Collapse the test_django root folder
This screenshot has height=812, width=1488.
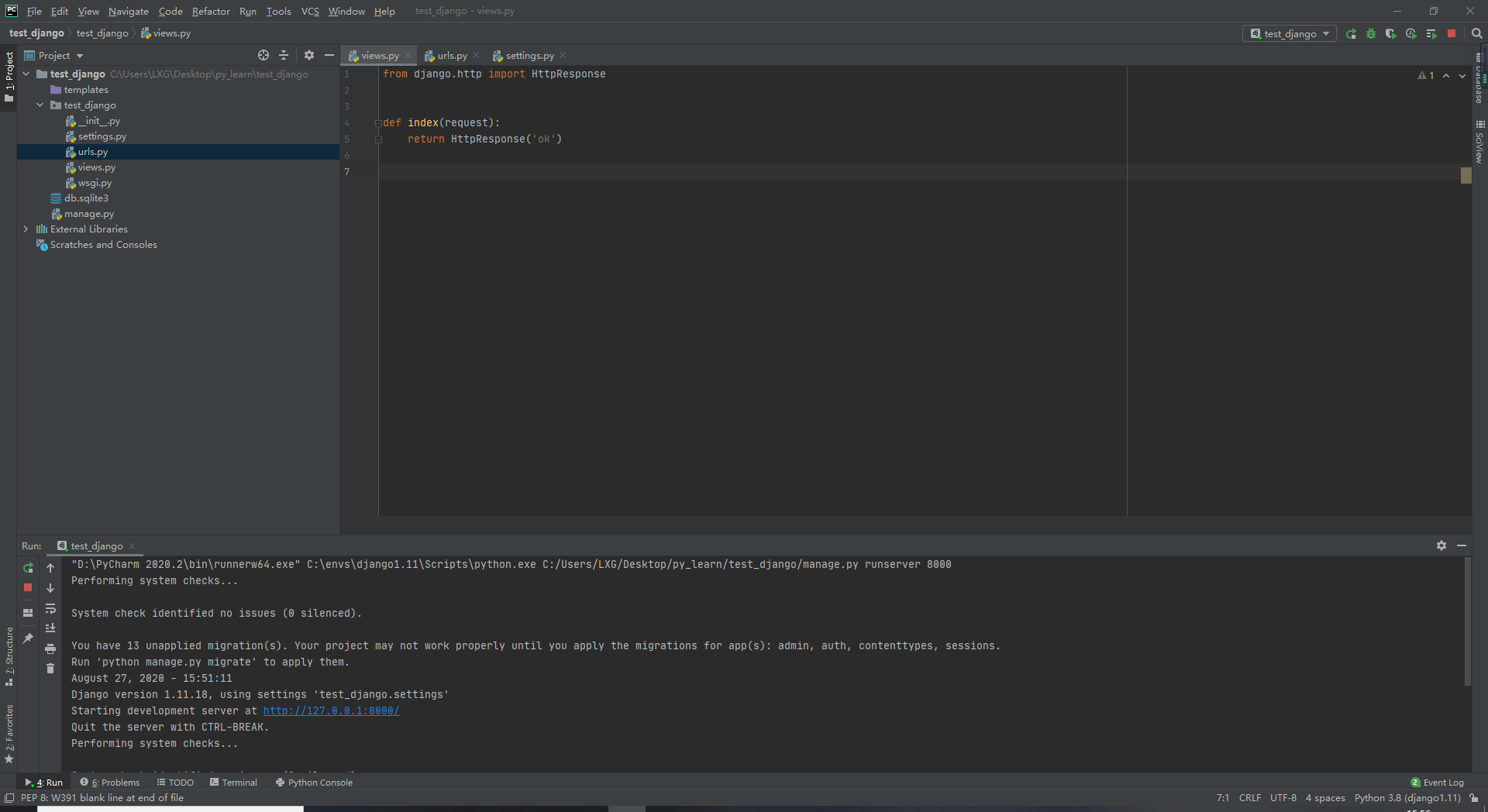coord(26,74)
